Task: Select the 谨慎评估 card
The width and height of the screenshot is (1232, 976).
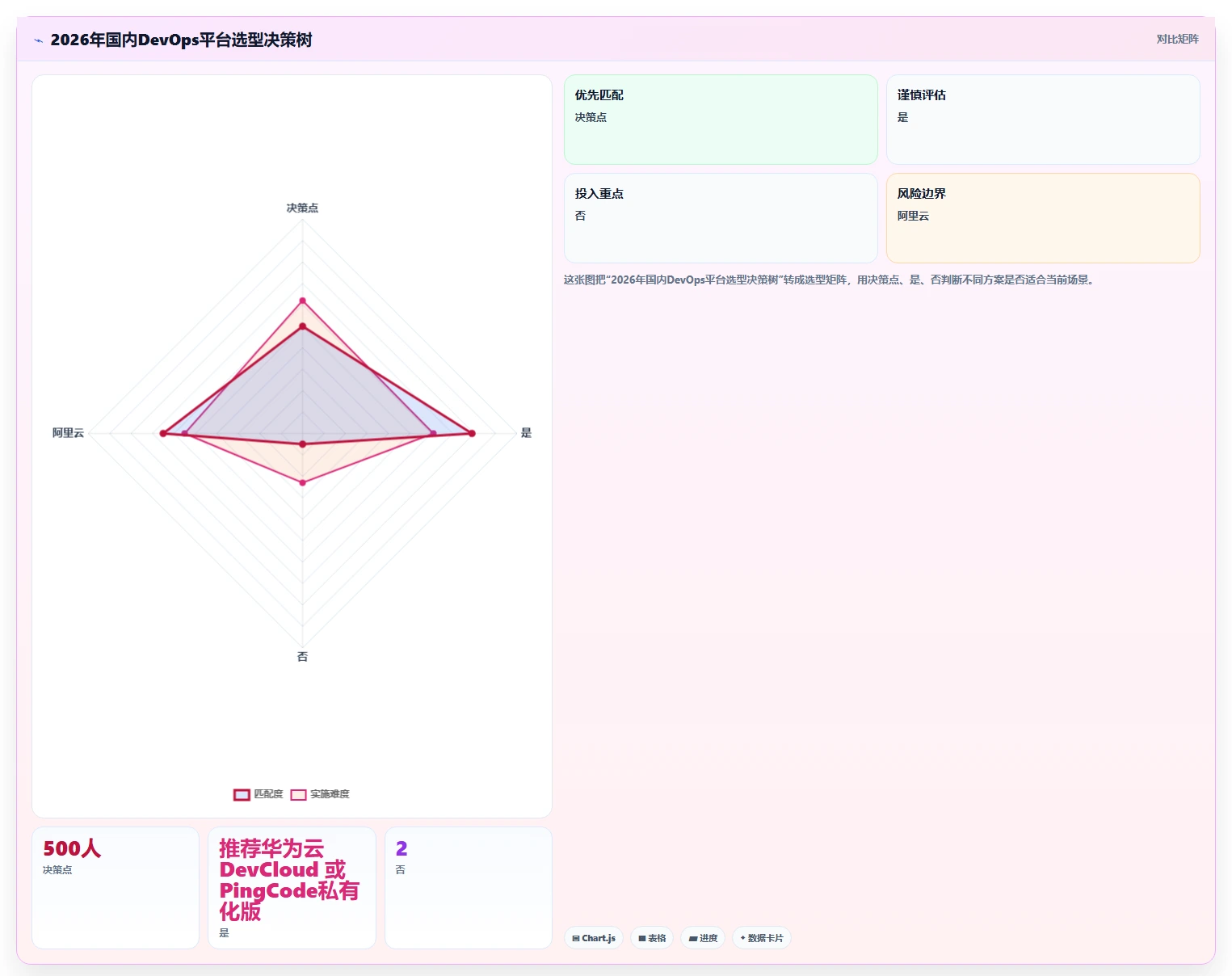Action: (x=1043, y=120)
